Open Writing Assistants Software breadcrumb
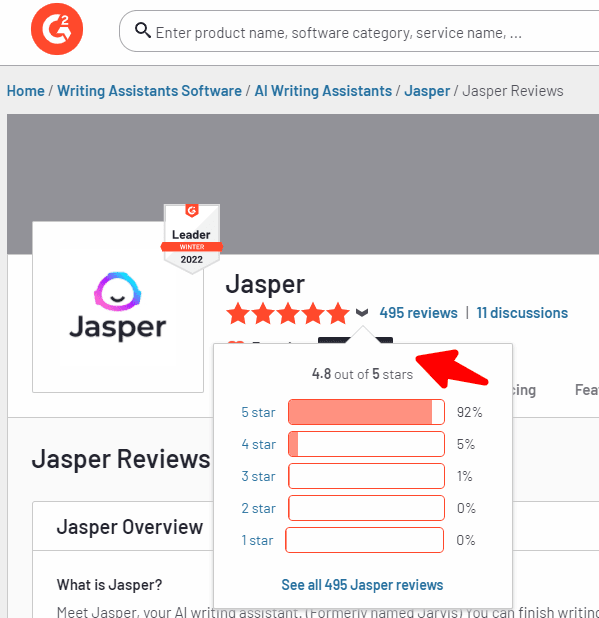599x618 pixels. (149, 91)
